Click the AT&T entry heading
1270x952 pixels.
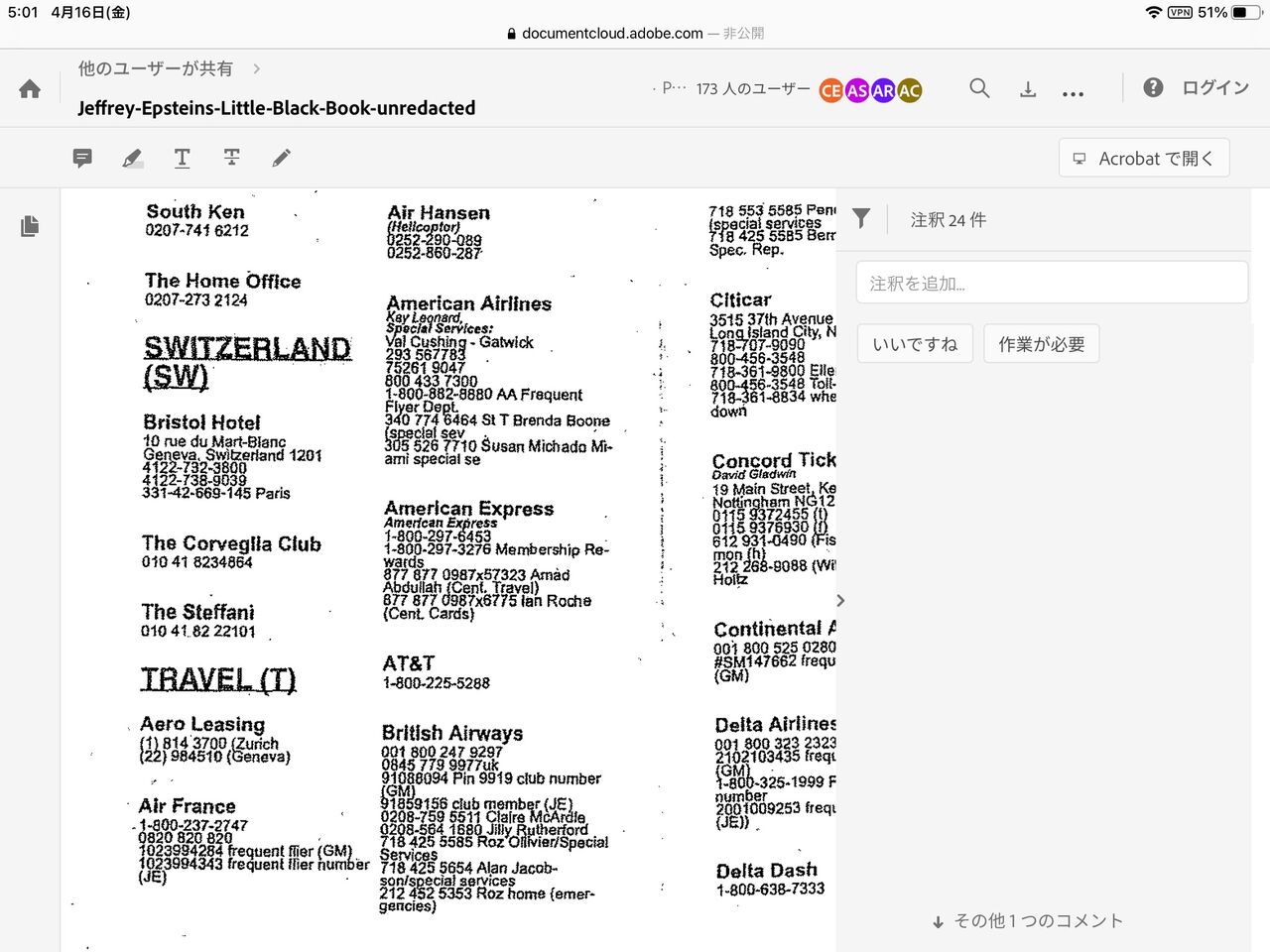point(409,662)
